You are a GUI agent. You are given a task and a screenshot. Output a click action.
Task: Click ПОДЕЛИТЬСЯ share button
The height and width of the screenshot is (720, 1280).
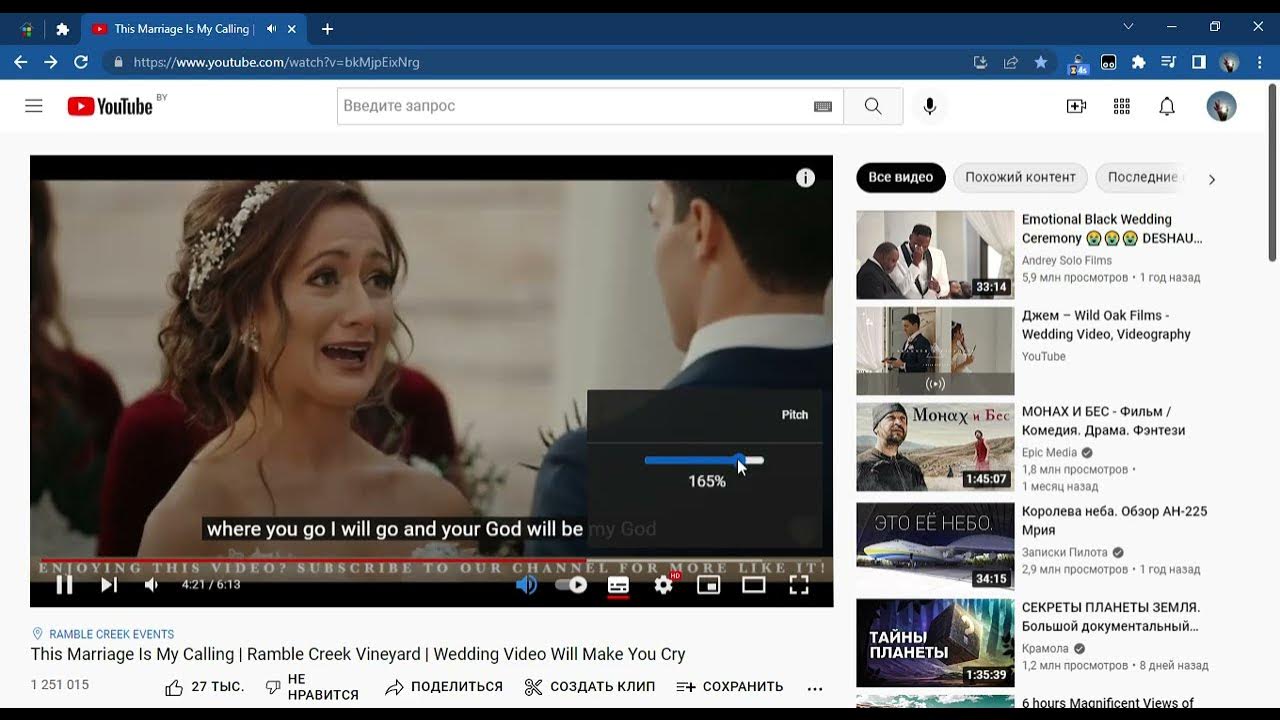coord(443,687)
